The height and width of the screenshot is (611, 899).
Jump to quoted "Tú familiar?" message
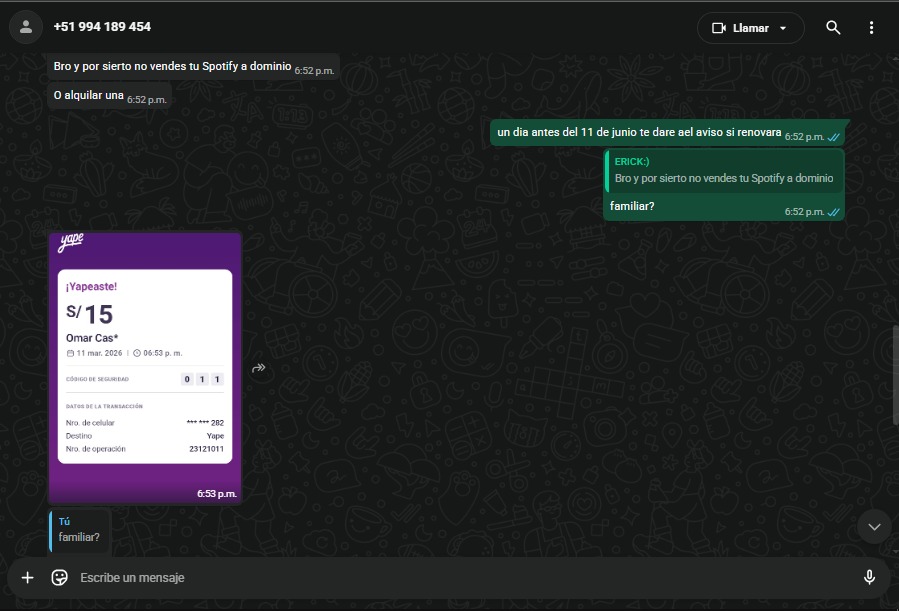click(79, 530)
